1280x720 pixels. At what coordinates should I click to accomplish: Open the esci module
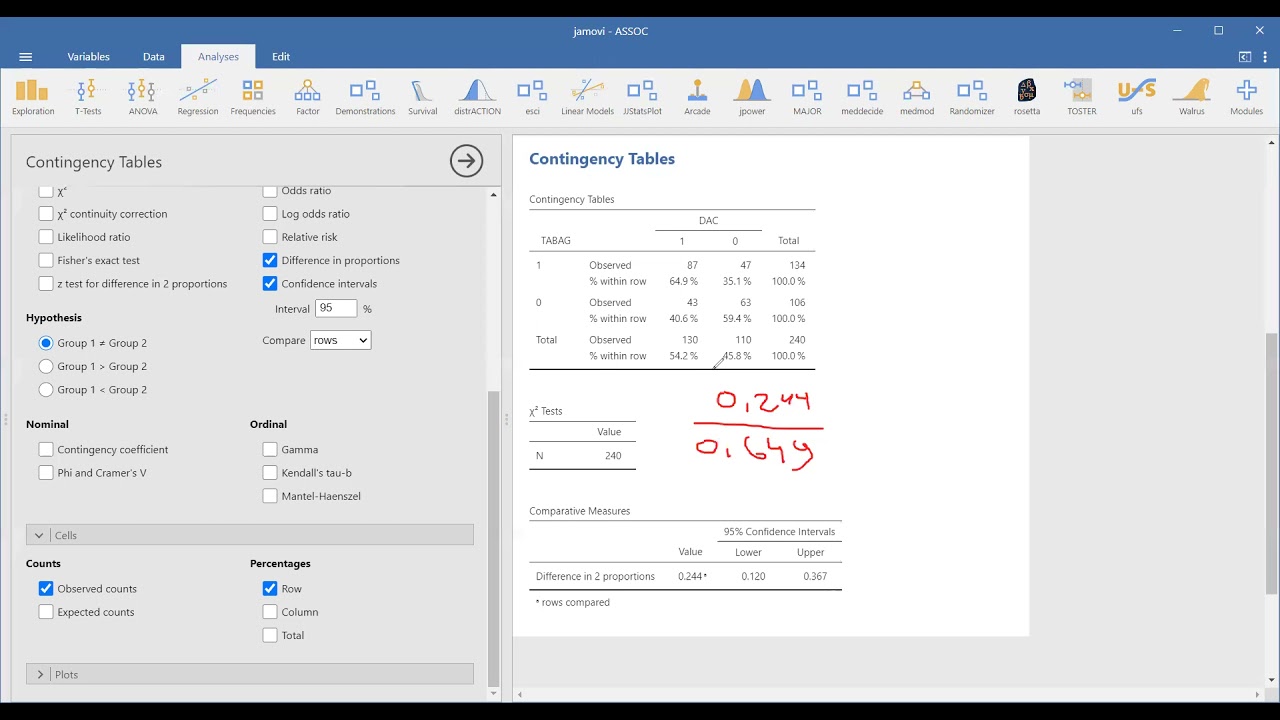[x=532, y=97]
